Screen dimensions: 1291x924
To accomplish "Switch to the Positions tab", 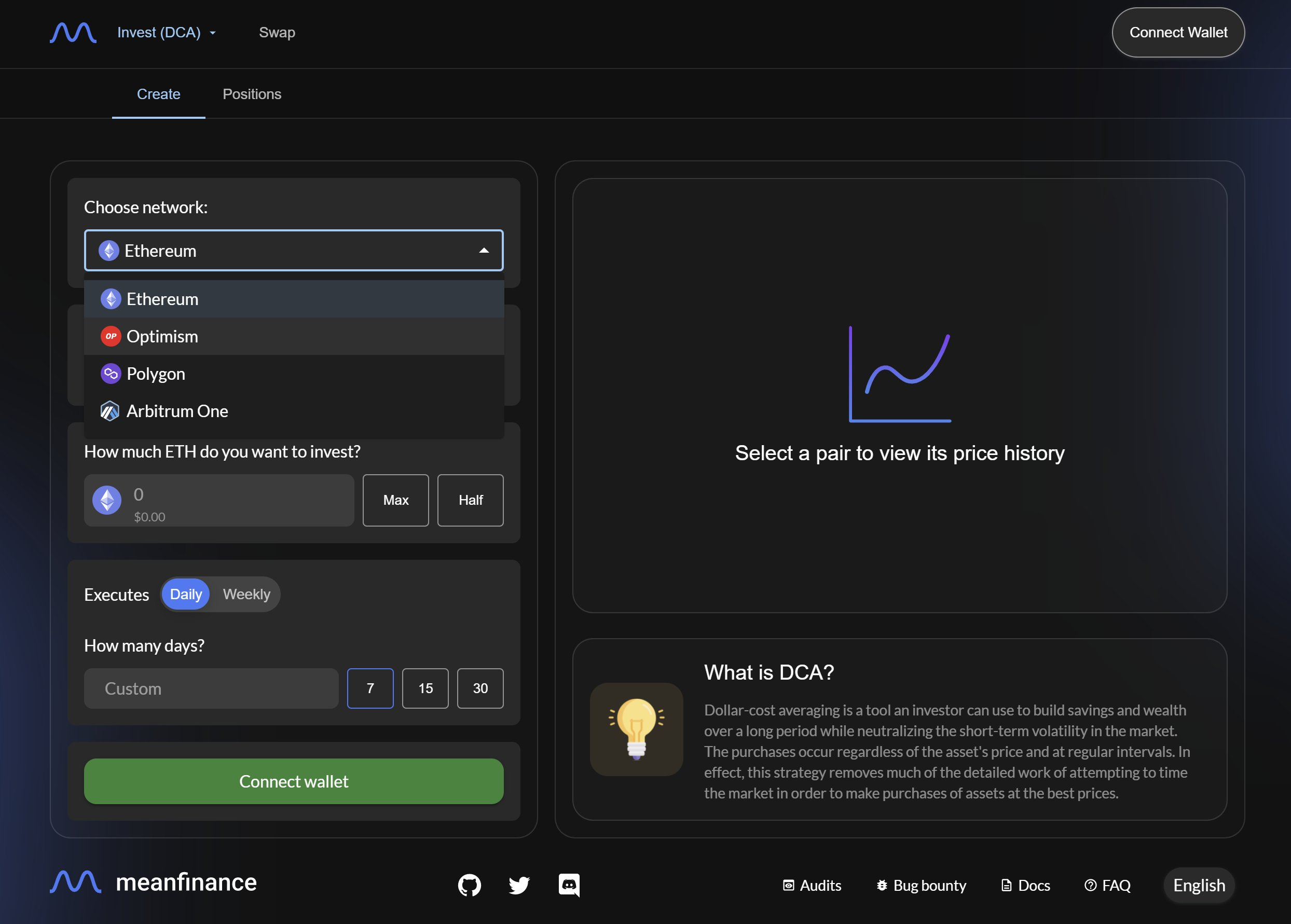I will coord(252,94).
